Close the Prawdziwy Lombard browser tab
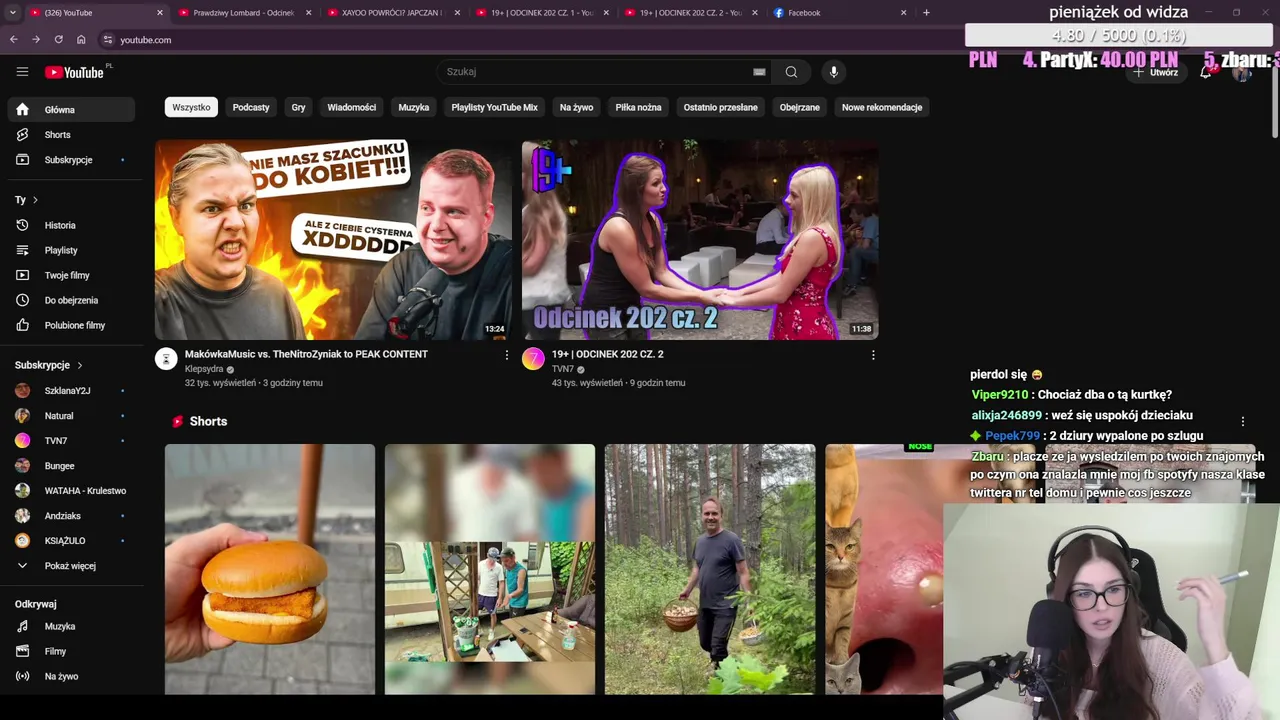Viewport: 1280px width, 720px height. [x=308, y=13]
